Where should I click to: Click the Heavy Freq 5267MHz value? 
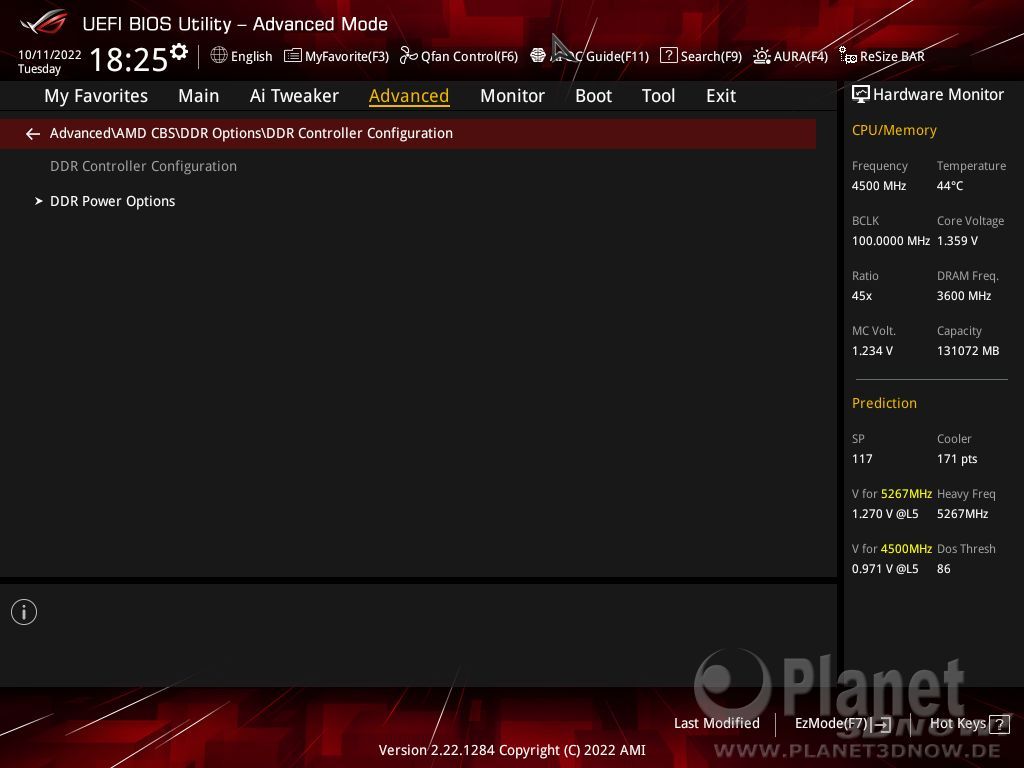[963, 513]
